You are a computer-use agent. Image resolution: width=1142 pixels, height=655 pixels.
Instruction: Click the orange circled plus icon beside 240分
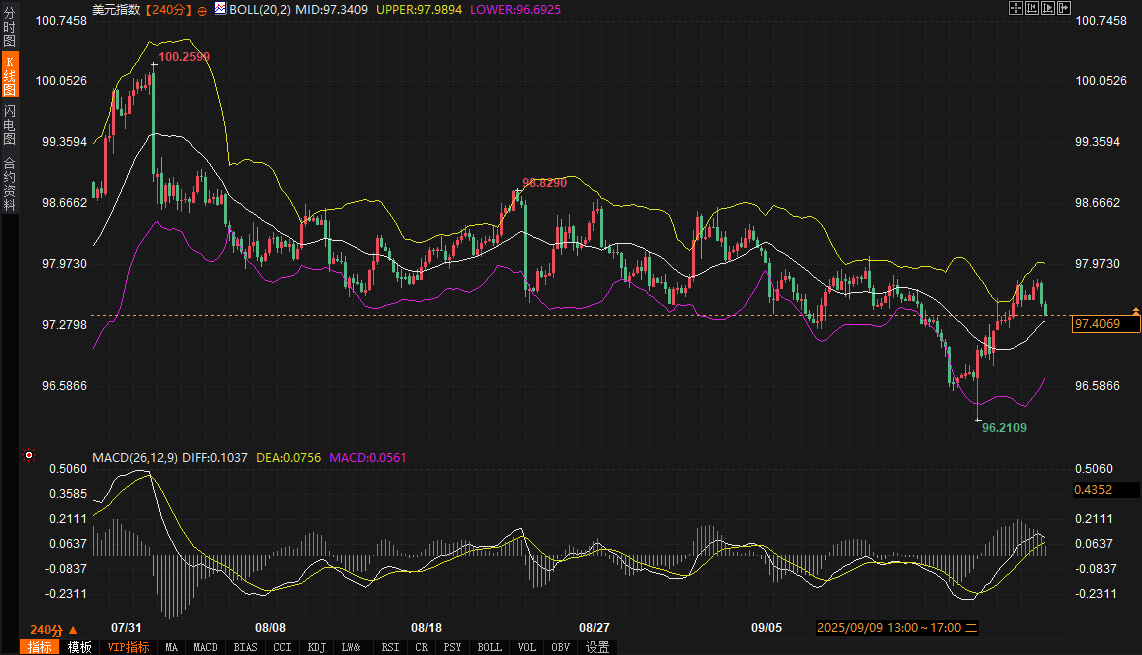[202, 11]
